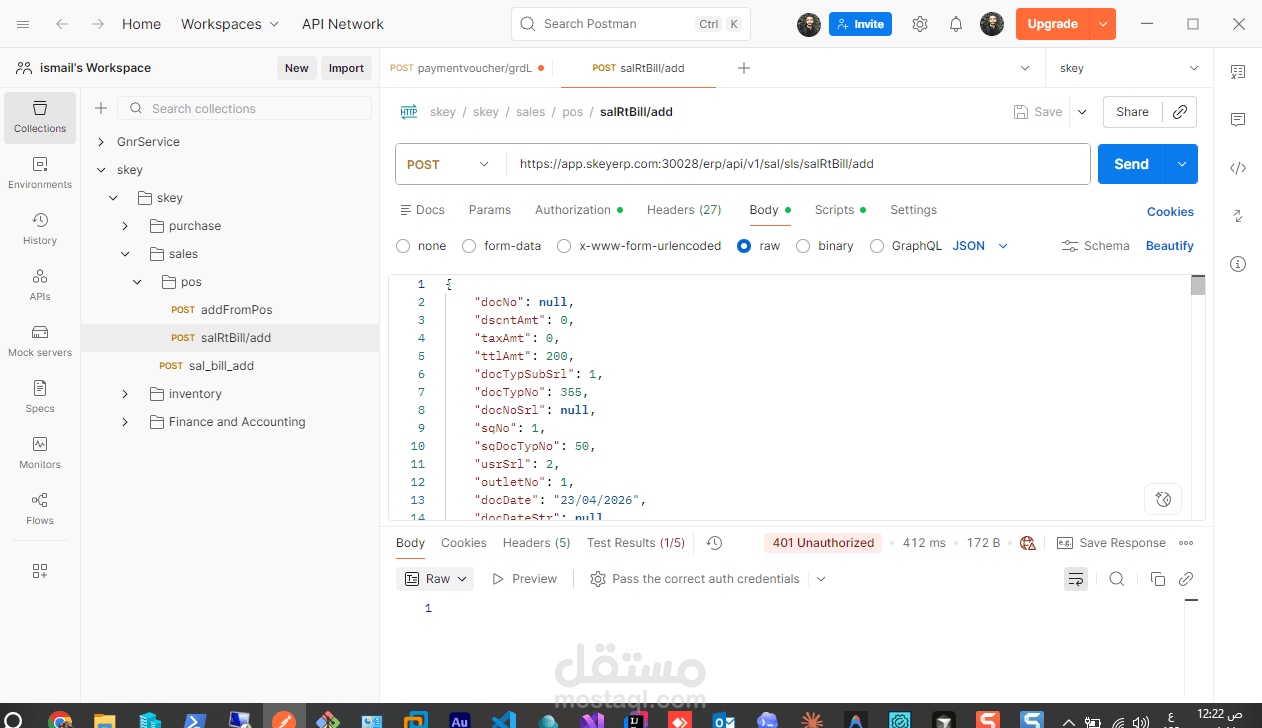The image size is (1262, 728).
Task: Select the raw body type
Action: (x=744, y=246)
